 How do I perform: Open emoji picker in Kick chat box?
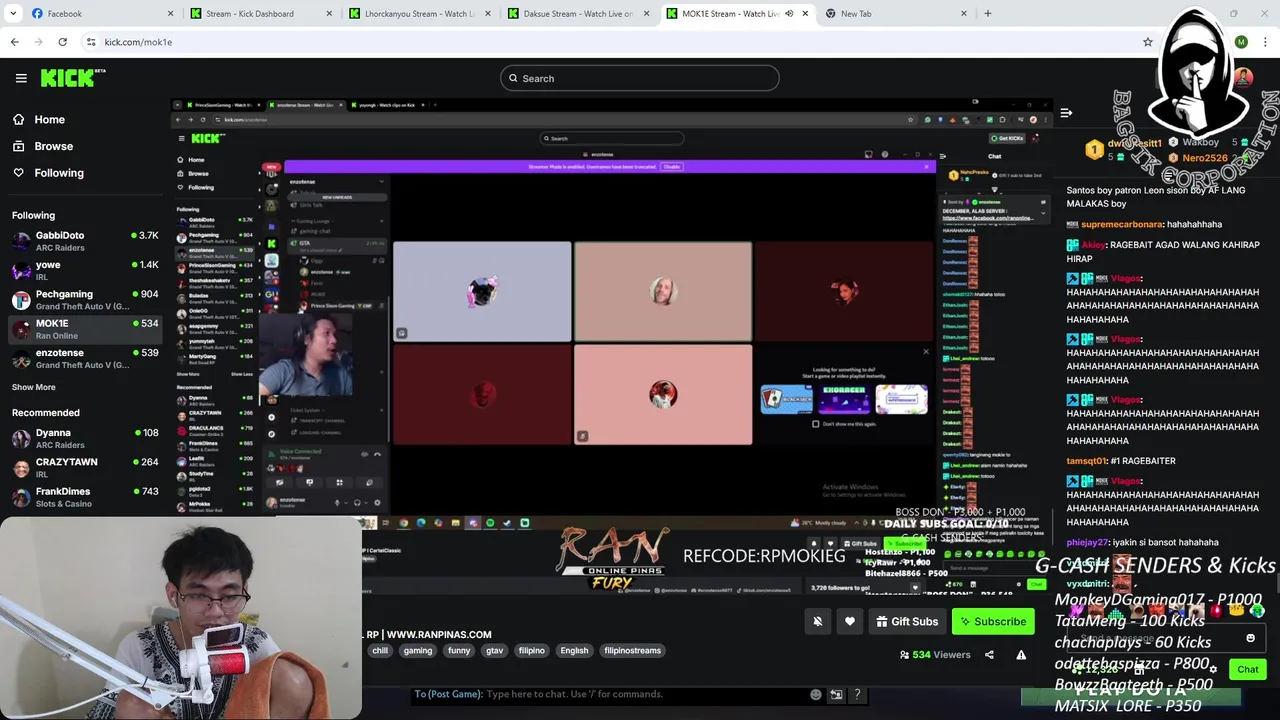tap(1250, 638)
